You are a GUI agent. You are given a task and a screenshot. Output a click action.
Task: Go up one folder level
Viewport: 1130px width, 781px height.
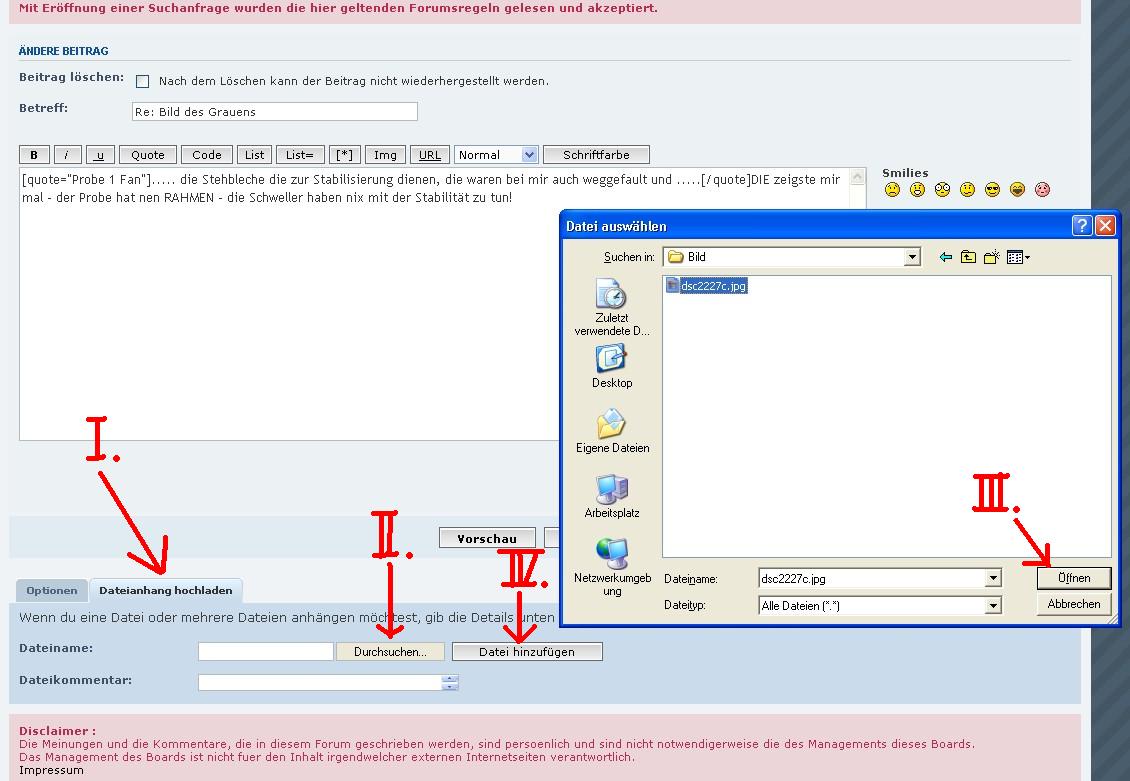click(968, 257)
